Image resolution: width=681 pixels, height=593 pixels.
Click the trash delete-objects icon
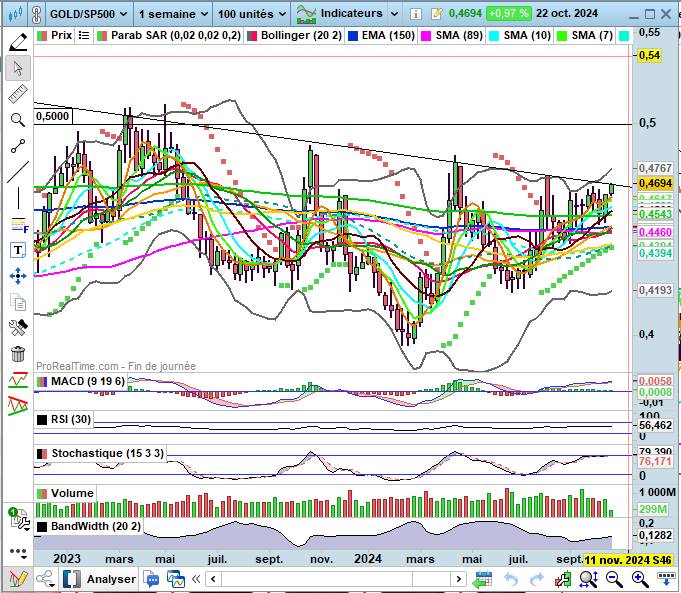coord(17,353)
